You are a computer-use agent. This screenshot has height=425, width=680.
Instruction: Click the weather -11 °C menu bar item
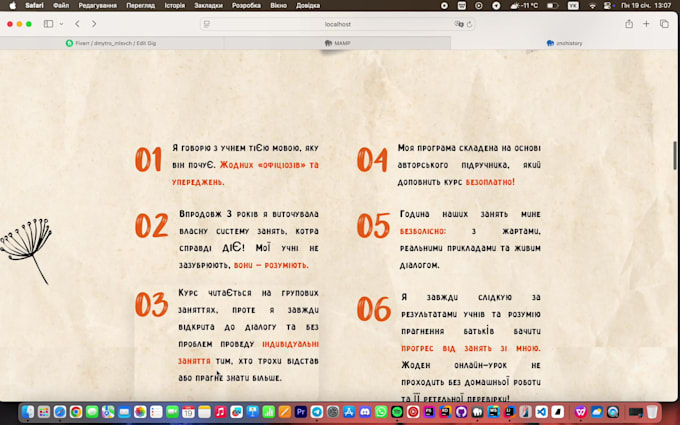click(524, 6)
